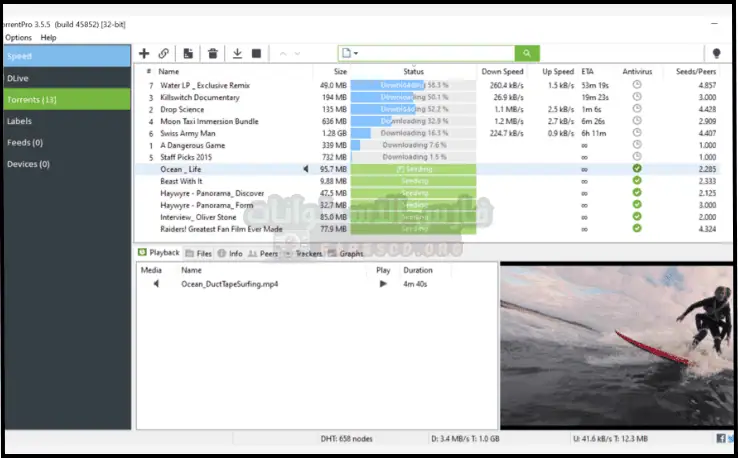738x458 pixels.
Task: Click the green search magnifier button
Action: click(527, 53)
